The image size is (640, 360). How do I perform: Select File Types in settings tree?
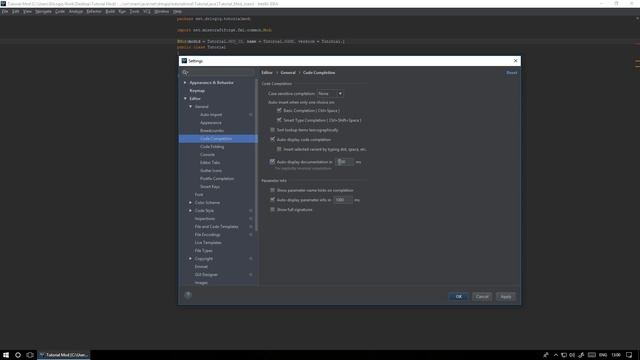[203, 251]
